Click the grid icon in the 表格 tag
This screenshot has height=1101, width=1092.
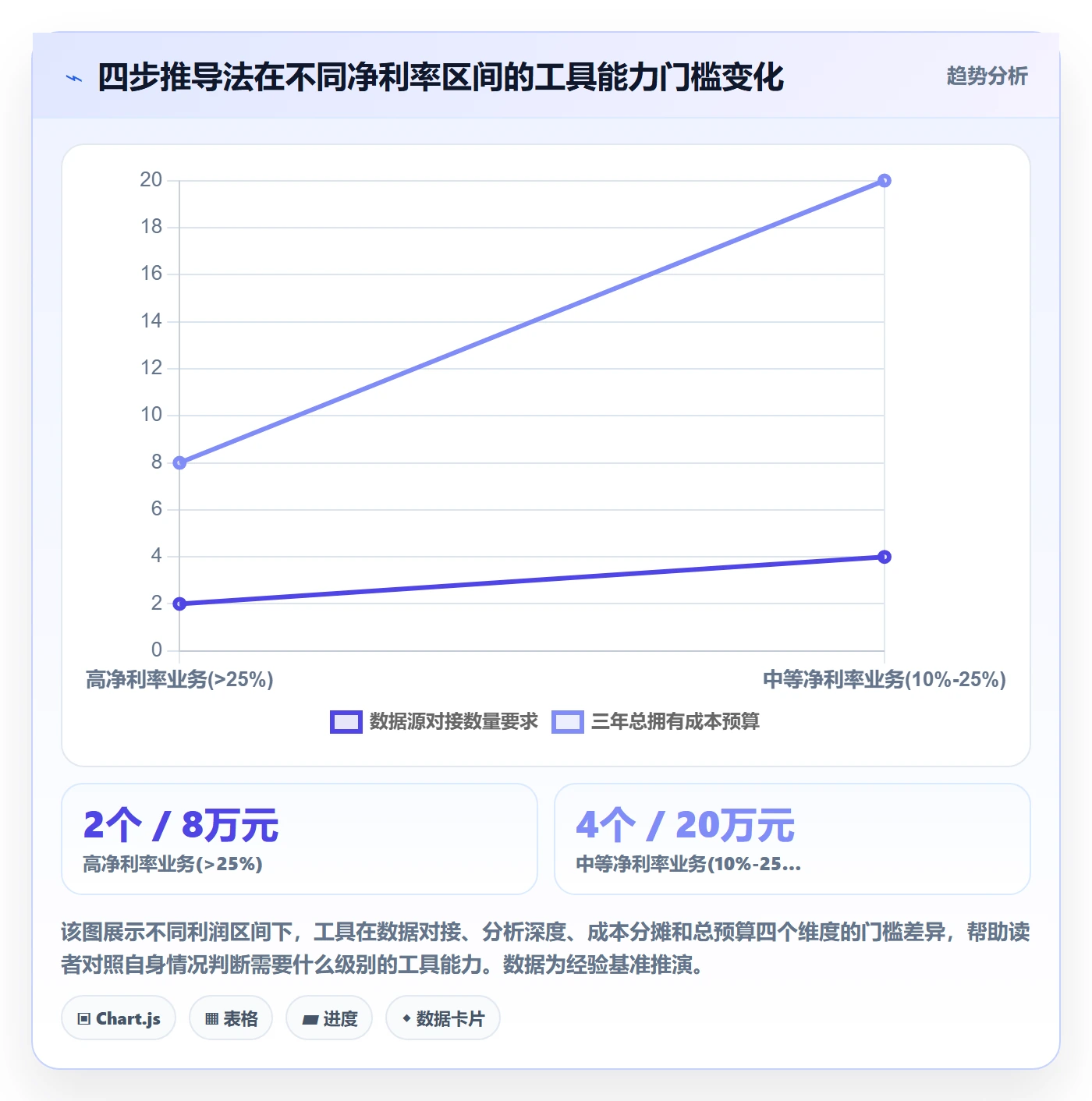(211, 1019)
